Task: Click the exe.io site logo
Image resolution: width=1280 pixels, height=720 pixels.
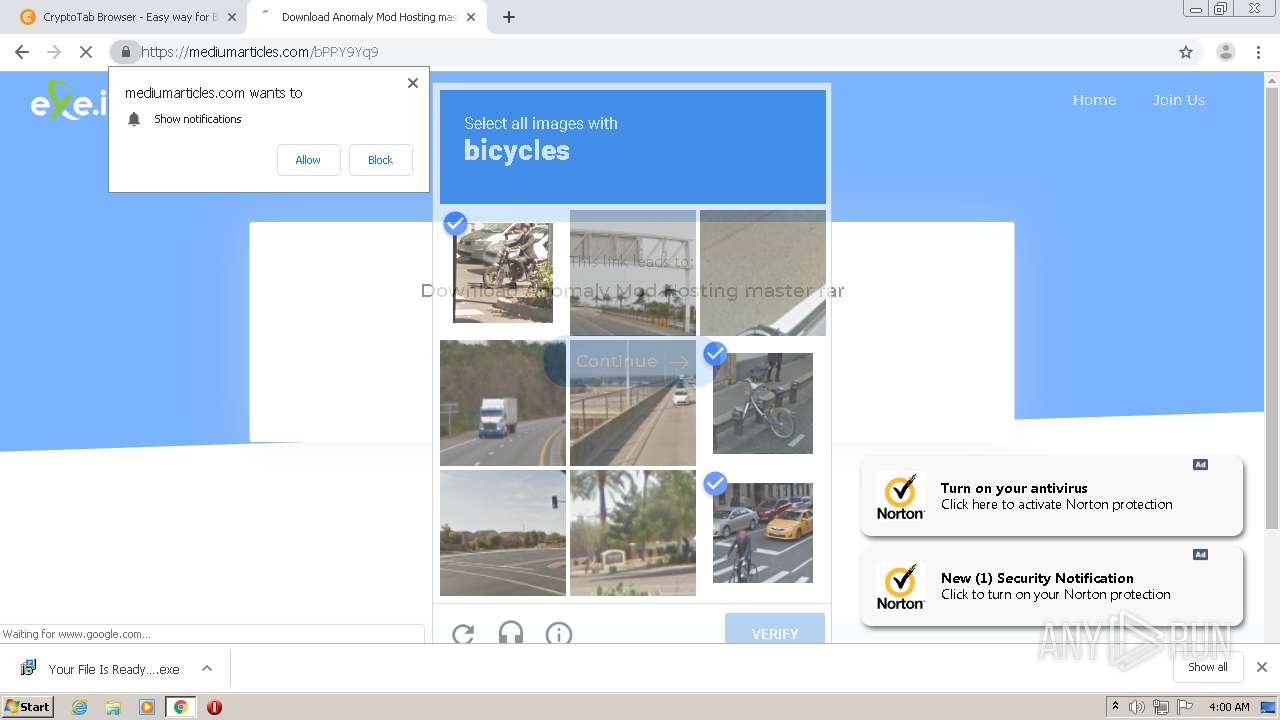Action: coord(68,100)
